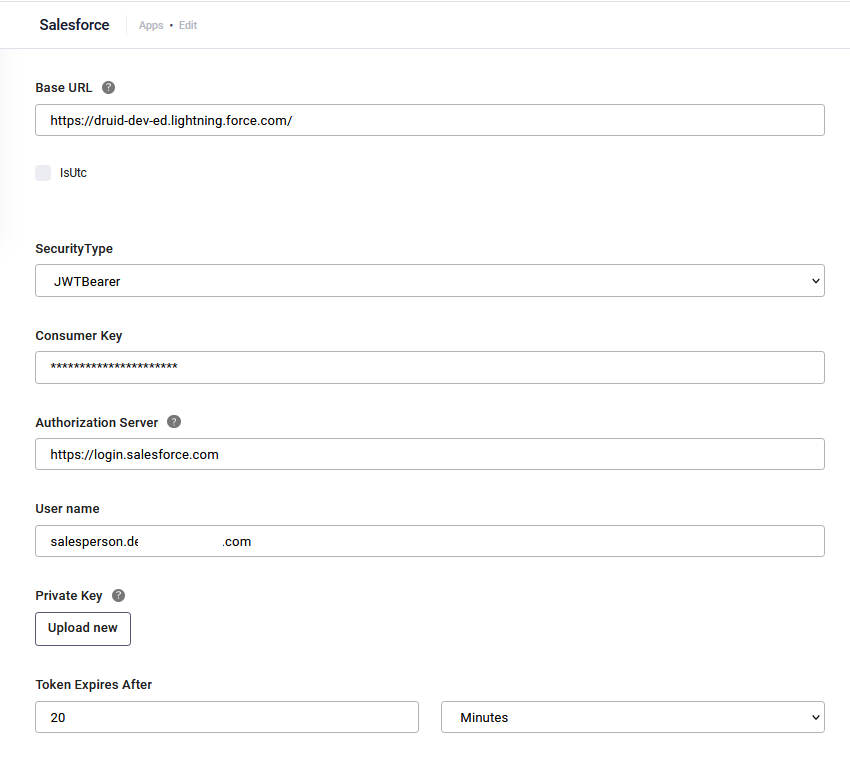Click into Authorization Server URL field
The width and height of the screenshot is (850, 768).
pos(430,454)
